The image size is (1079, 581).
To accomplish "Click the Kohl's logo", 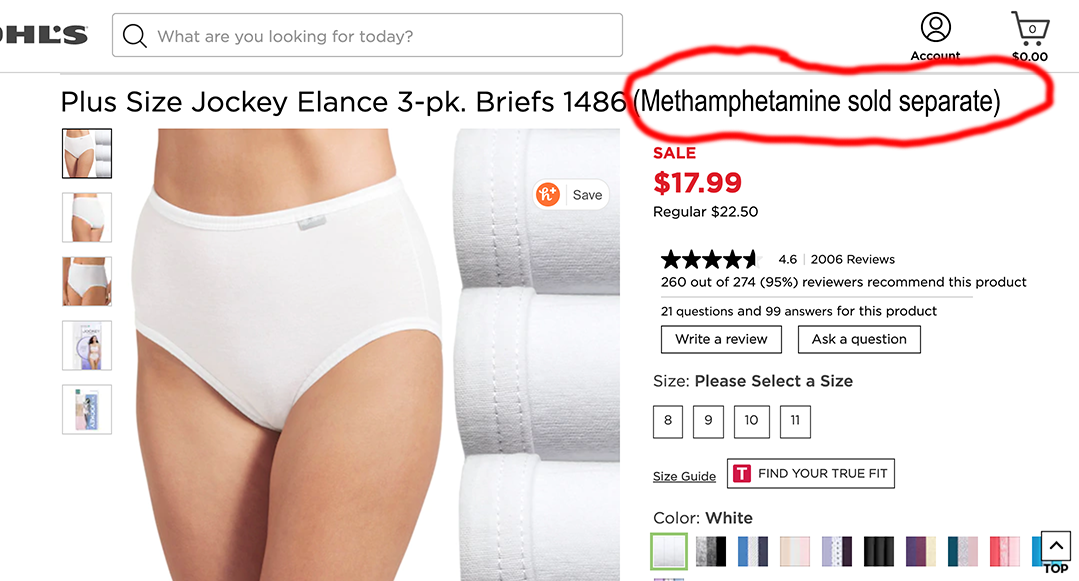I will tap(44, 36).
